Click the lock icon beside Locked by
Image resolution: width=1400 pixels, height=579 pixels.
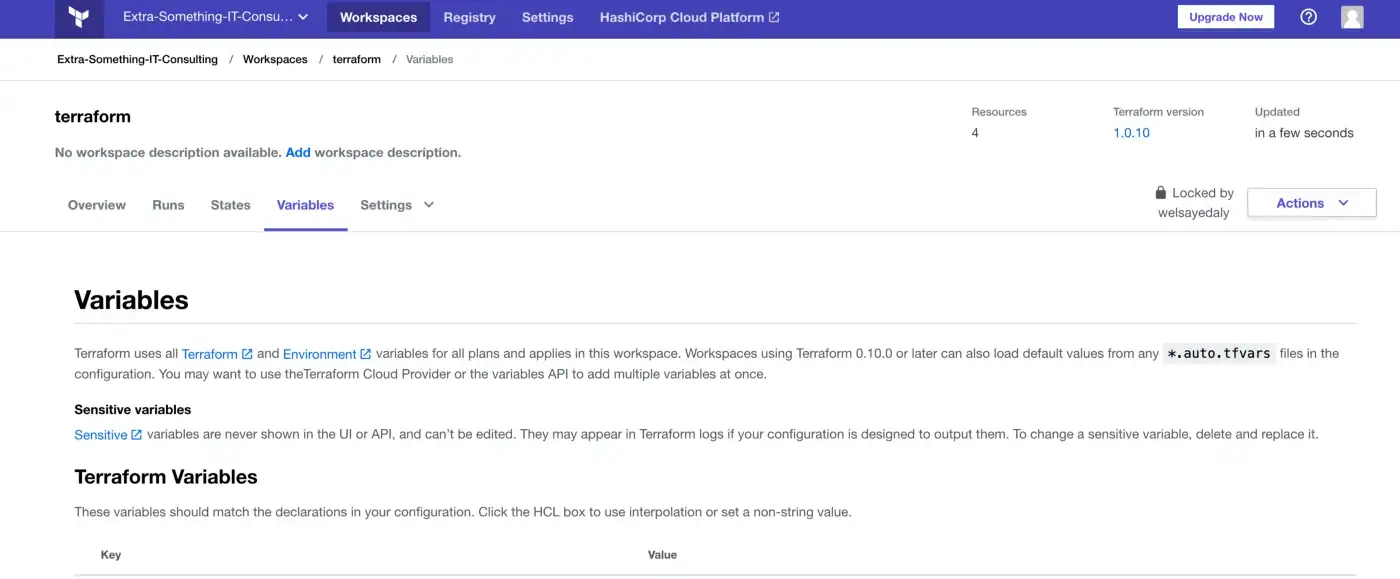click(1161, 193)
